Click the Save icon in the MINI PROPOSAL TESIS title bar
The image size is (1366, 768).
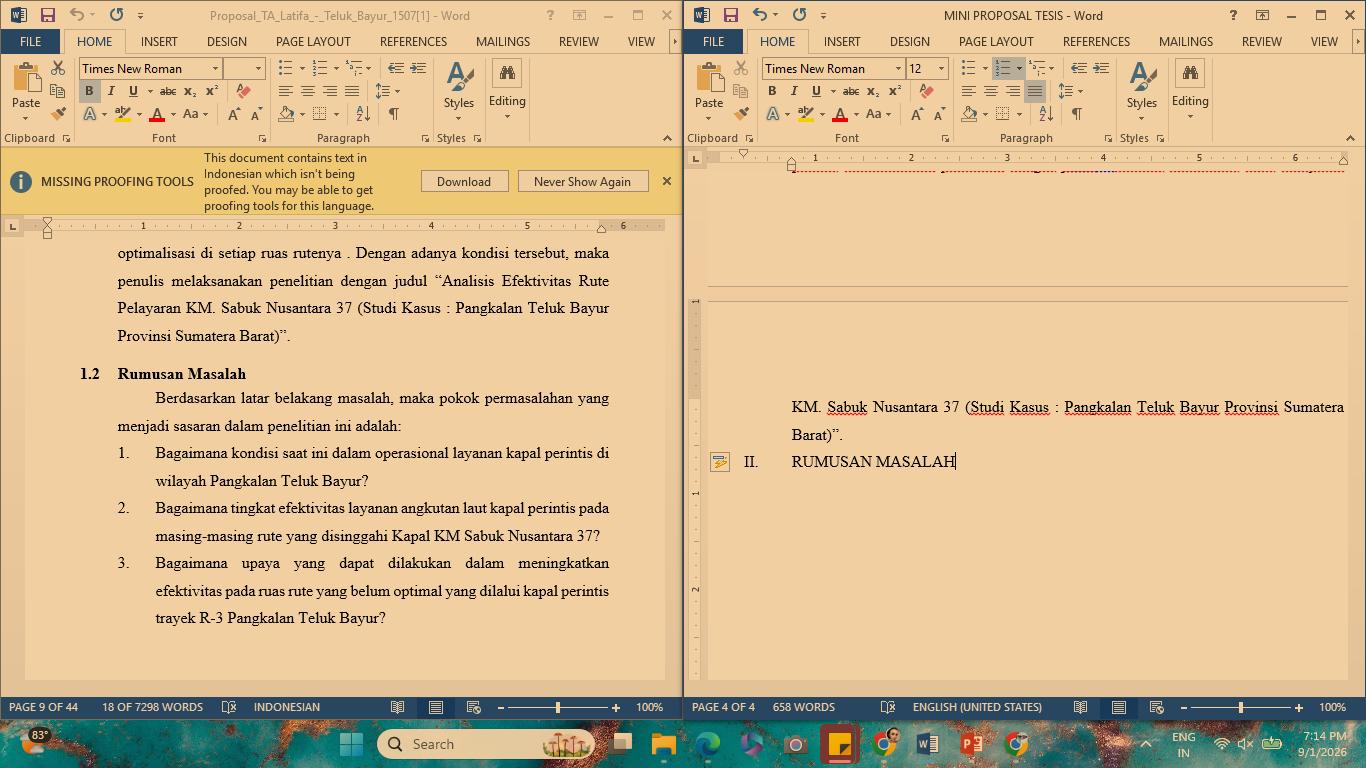pos(730,15)
